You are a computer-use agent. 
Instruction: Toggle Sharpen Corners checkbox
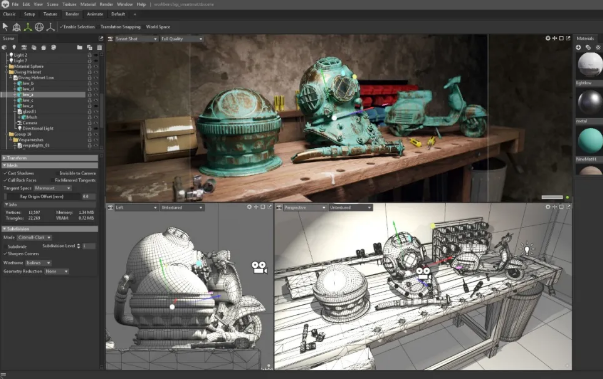tap(5, 254)
